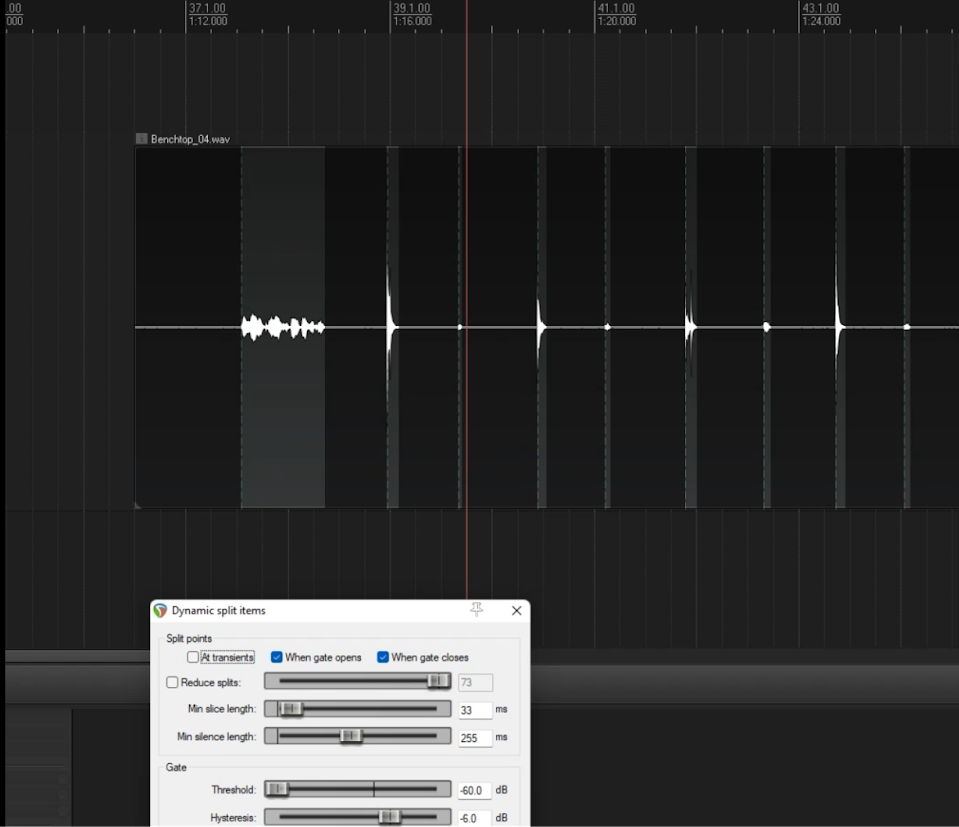This screenshot has width=959, height=827.
Task: Focus the Threshold -60.0 dB field
Action: [474, 790]
